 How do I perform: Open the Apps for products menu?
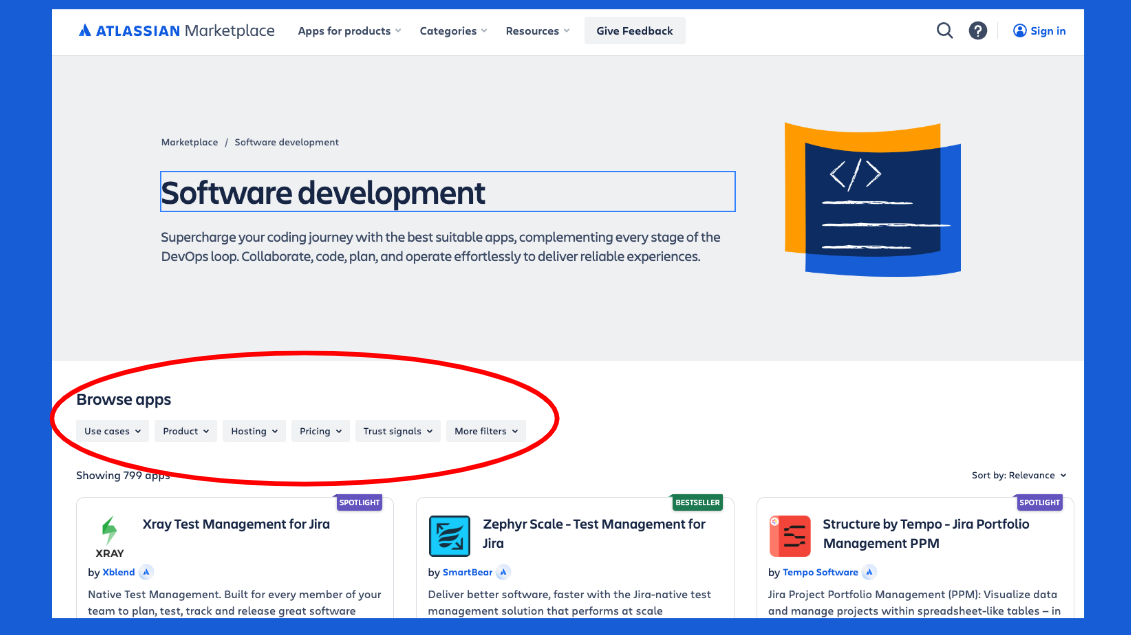[348, 31]
